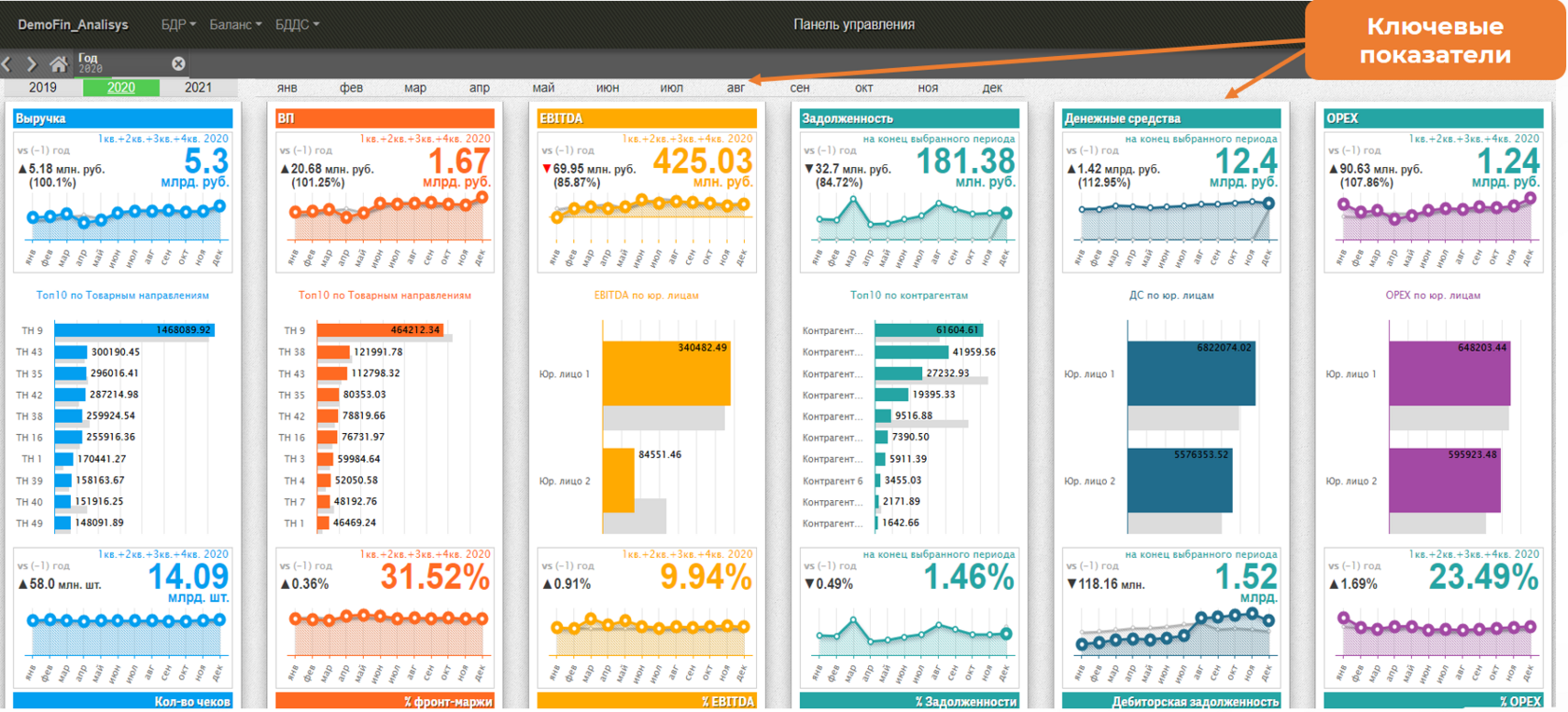Filter by month июл
This screenshot has height=712, width=1568.
coord(672,88)
